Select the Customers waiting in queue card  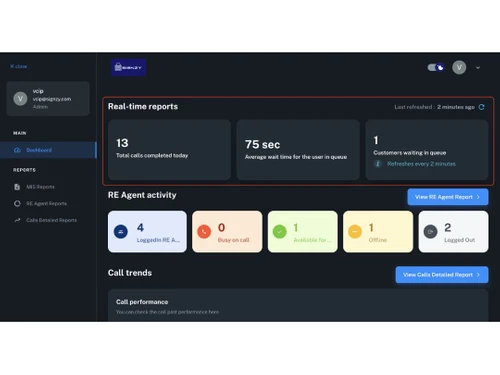(x=427, y=150)
